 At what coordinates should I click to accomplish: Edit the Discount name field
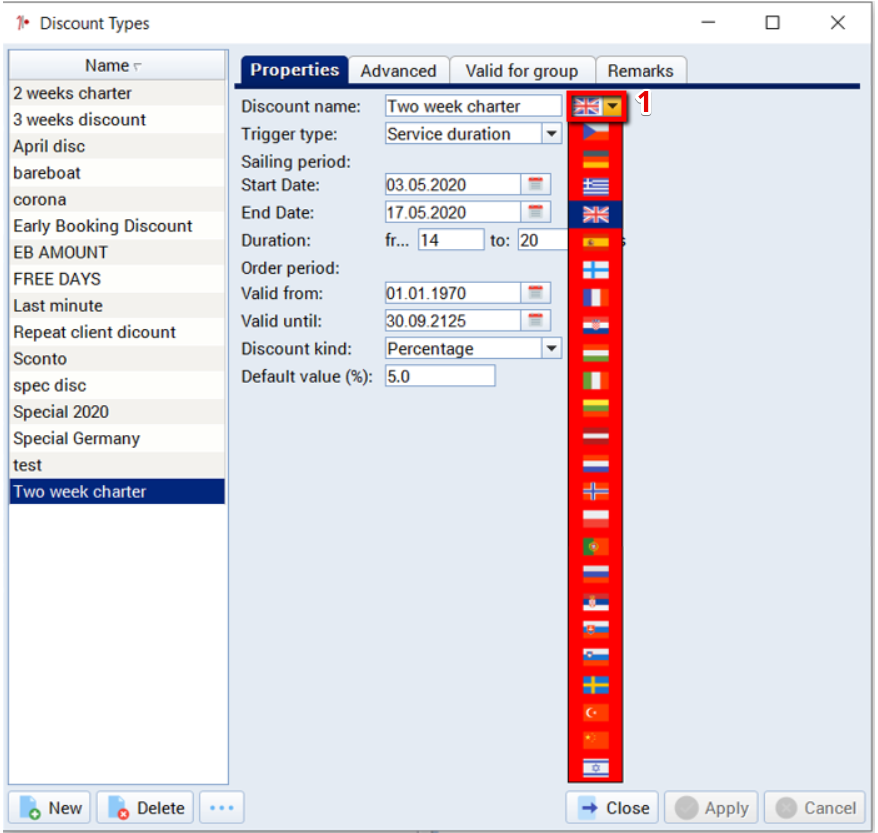[x=473, y=106]
